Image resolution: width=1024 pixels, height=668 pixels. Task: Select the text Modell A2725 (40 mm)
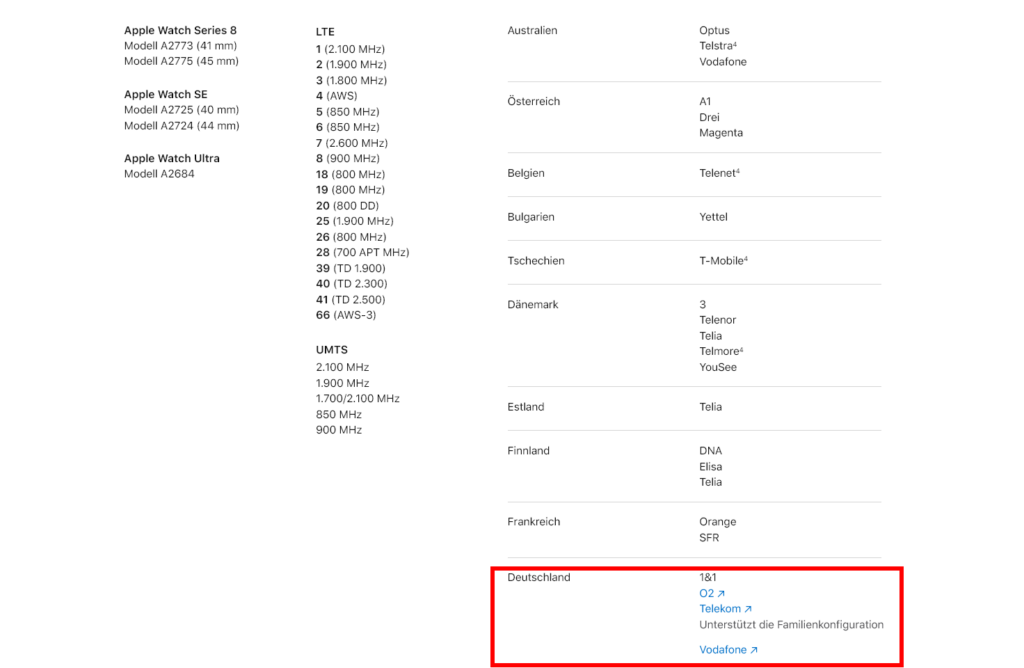pyautogui.click(x=182, y=110)
